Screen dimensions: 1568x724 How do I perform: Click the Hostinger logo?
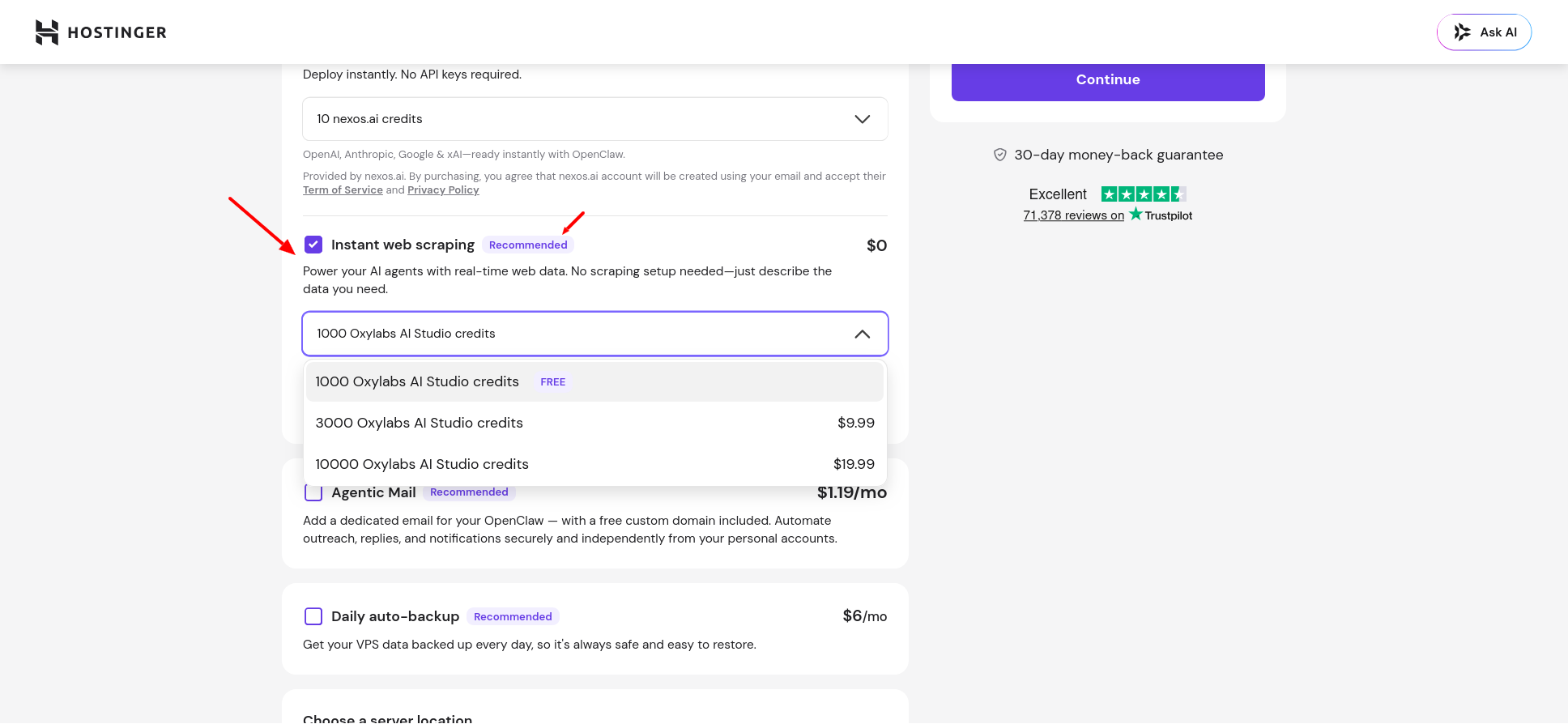(100, 32)
